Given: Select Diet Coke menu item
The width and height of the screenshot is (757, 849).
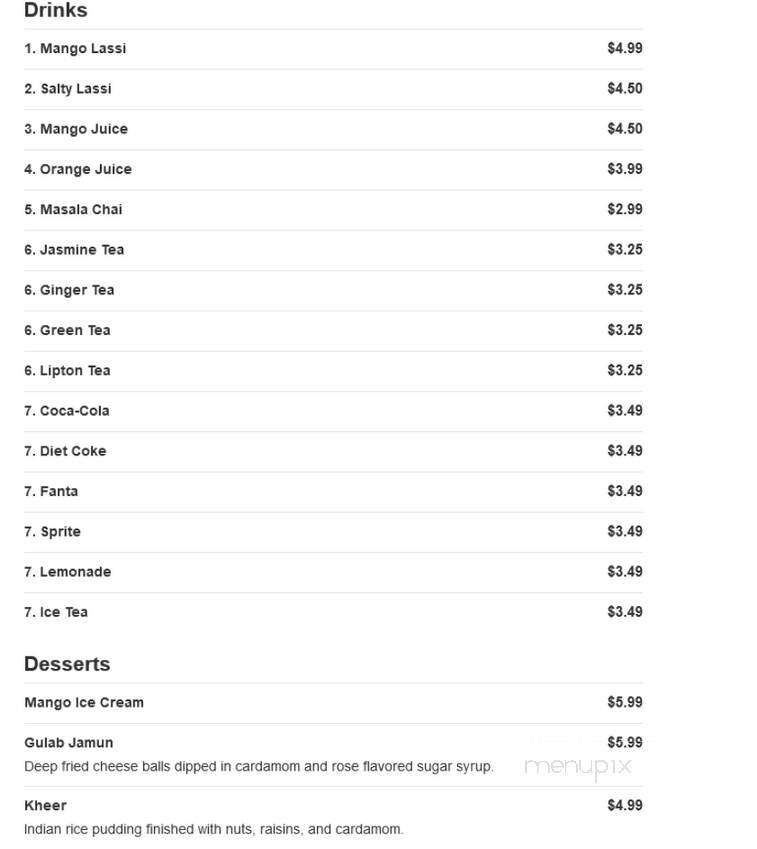Looking at the screenshot, I should (333, 451).
